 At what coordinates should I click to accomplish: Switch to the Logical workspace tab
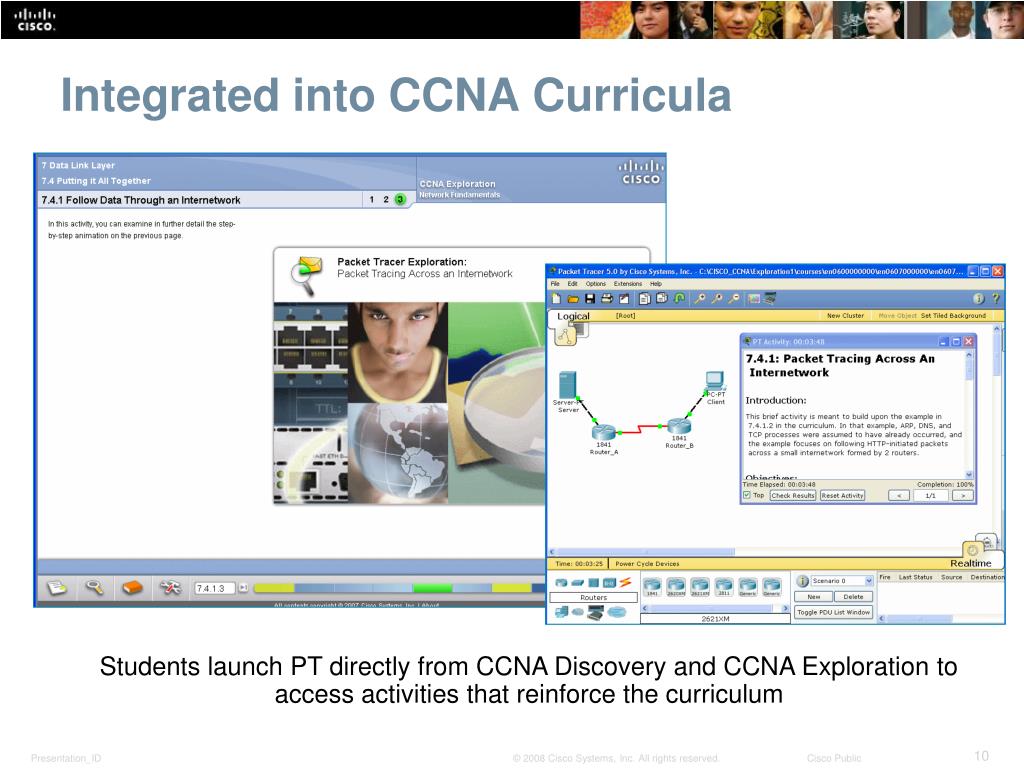coord(573,316)
